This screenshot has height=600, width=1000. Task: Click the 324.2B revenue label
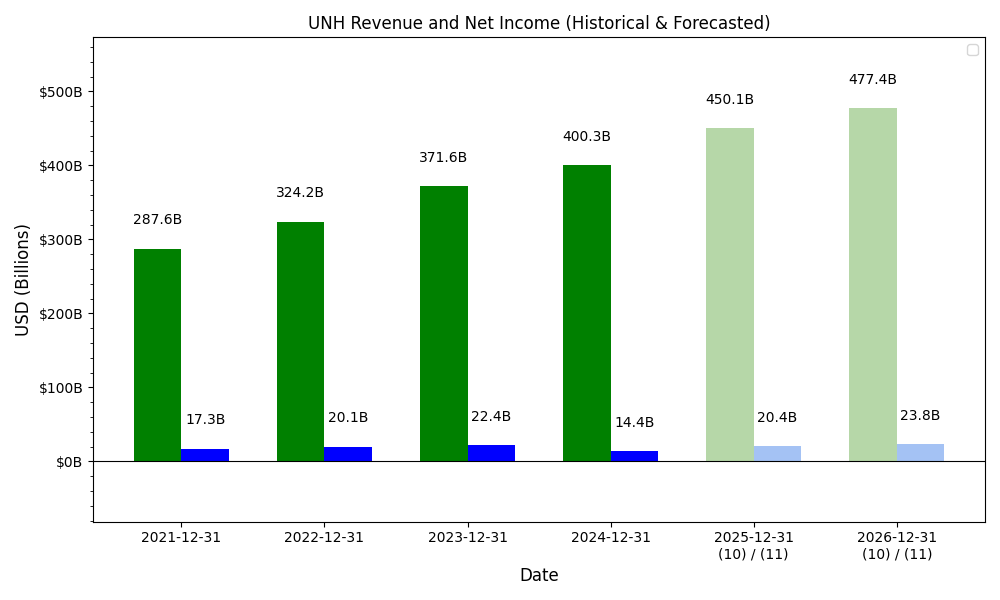[x=300, y=193]
